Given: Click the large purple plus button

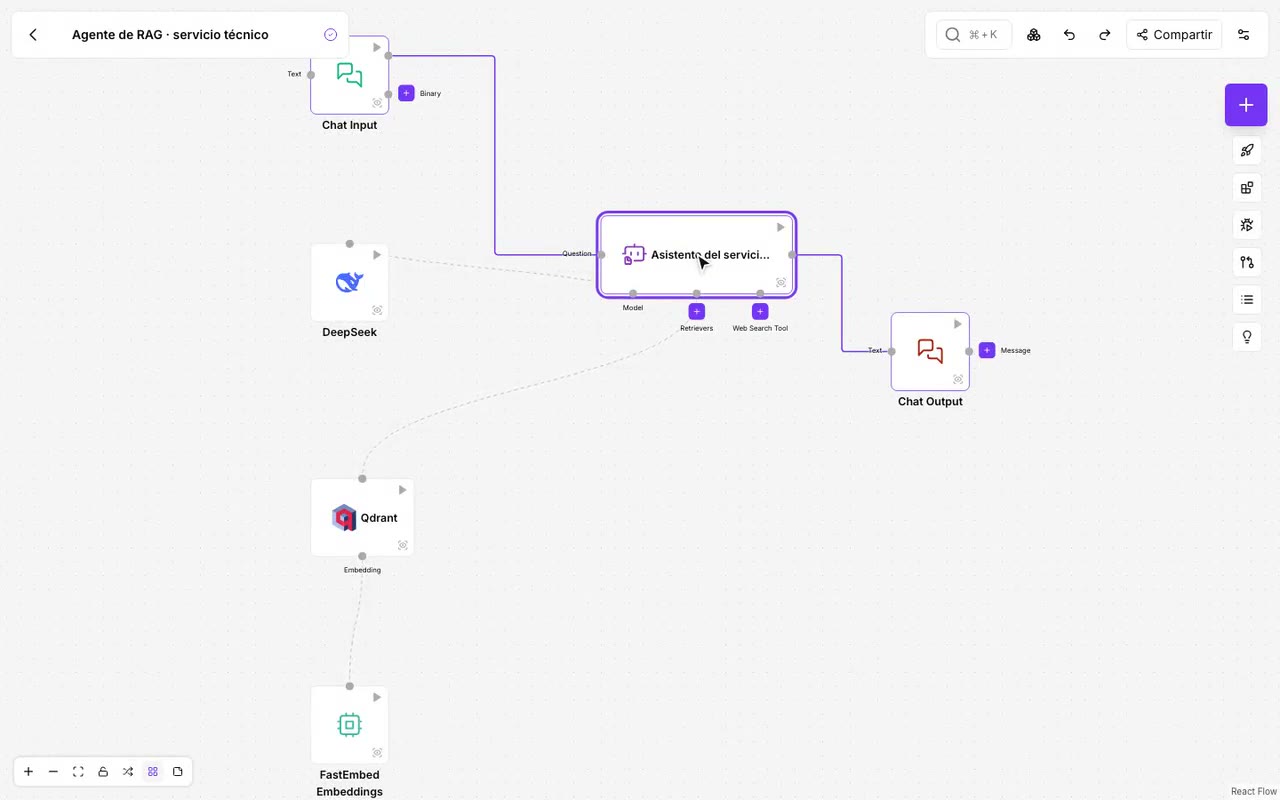Looking at the screenshot, I should 1246,105.
